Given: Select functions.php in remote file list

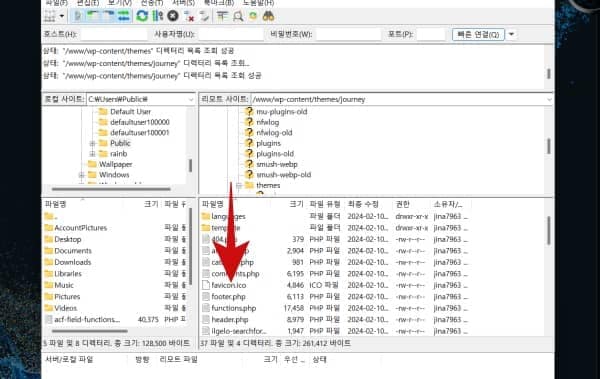Looking at the screenshot, I should pos(233,308).
